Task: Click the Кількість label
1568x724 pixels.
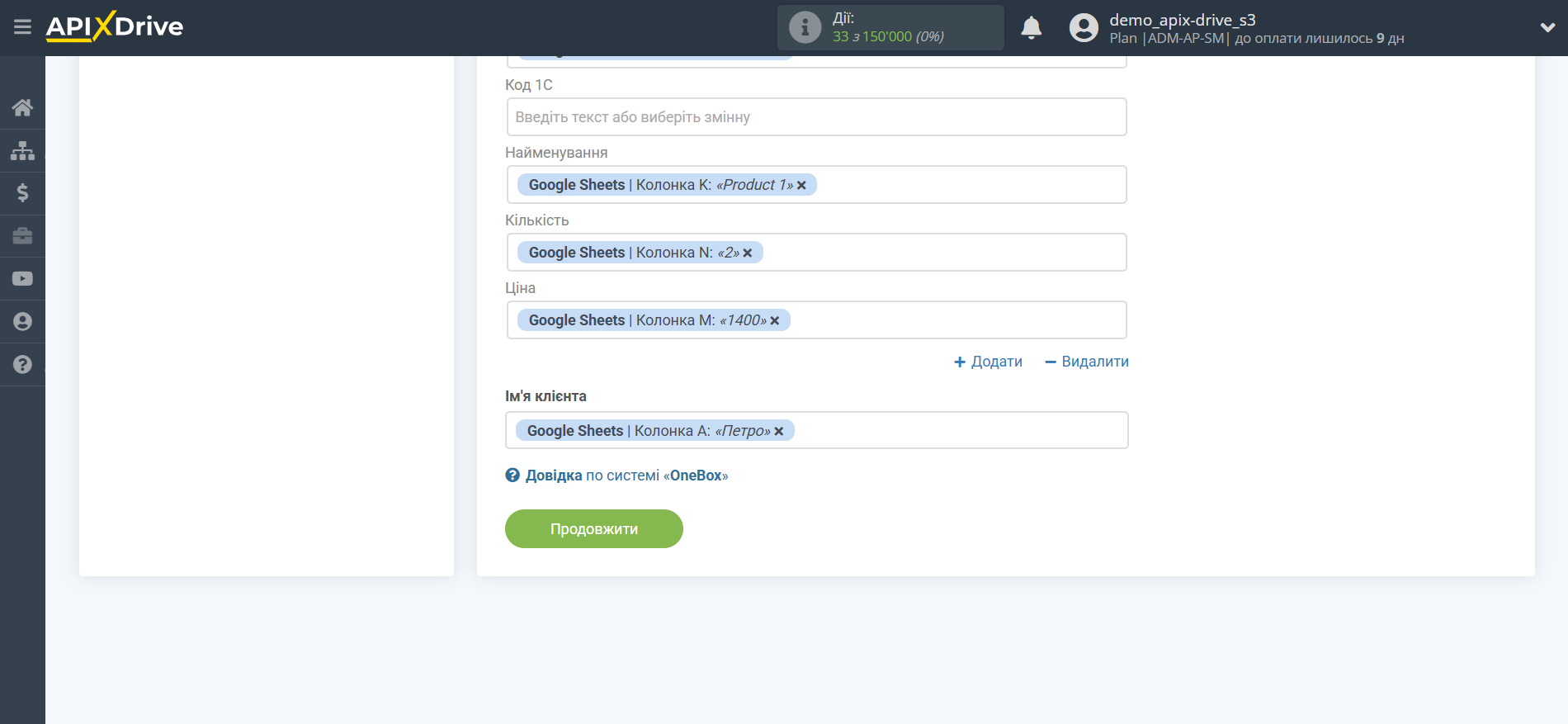Action: pyautogui.click(x=537, y=220)
